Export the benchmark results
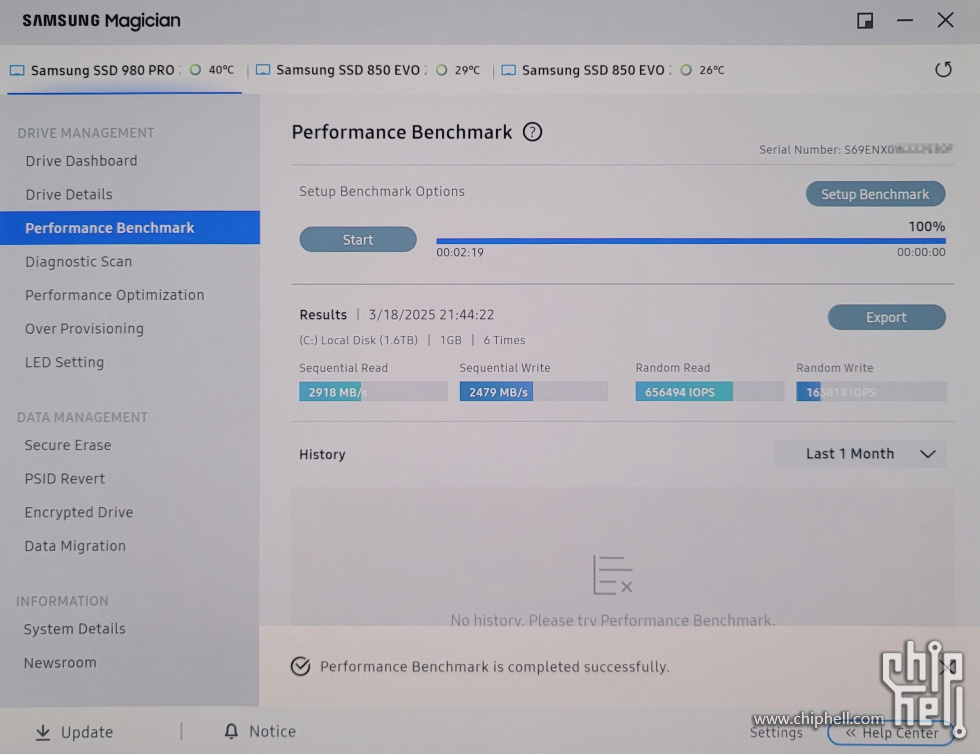The height and width of the screenshot is (754, 980). 886,317
